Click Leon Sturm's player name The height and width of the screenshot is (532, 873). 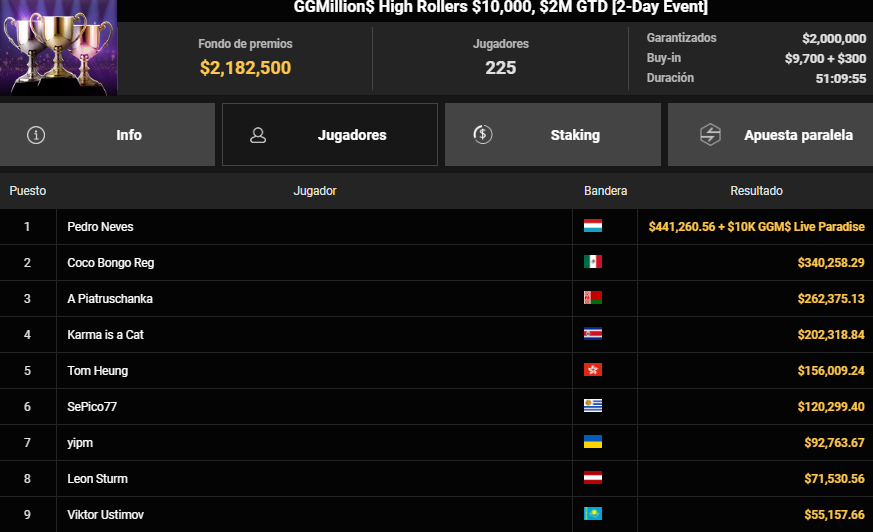(97, 479)
